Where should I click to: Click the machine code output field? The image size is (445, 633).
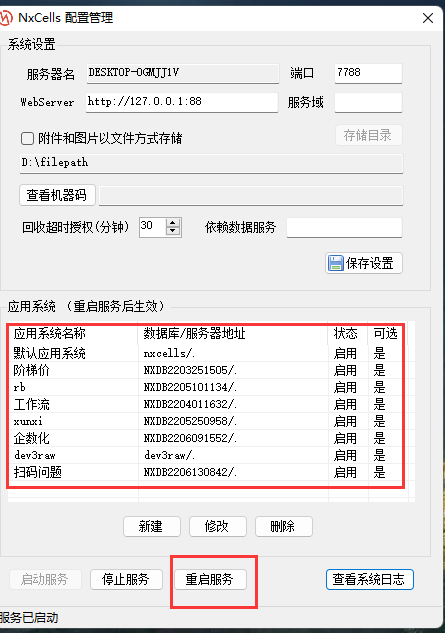pyautogui.click(x=251, y=196)
